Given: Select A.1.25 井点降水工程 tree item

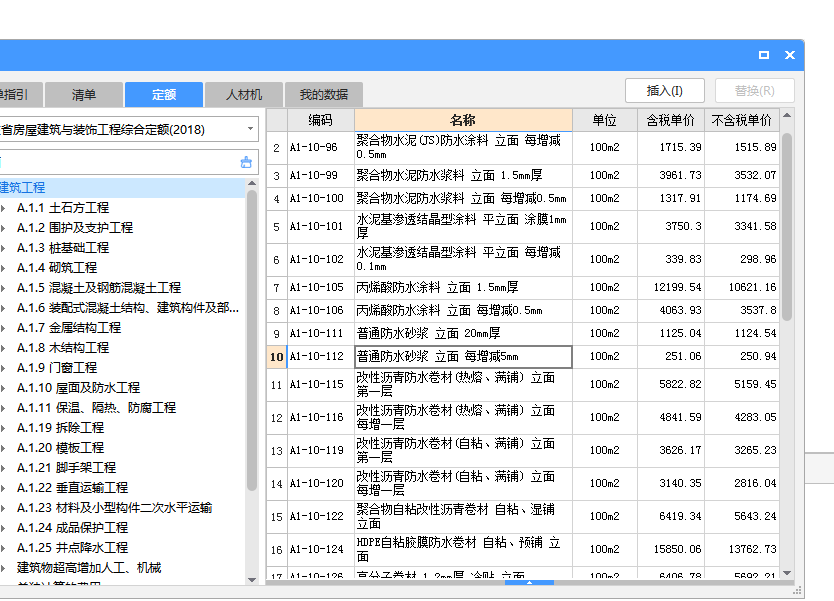Looking at the screenshot, I should point(72,548).
